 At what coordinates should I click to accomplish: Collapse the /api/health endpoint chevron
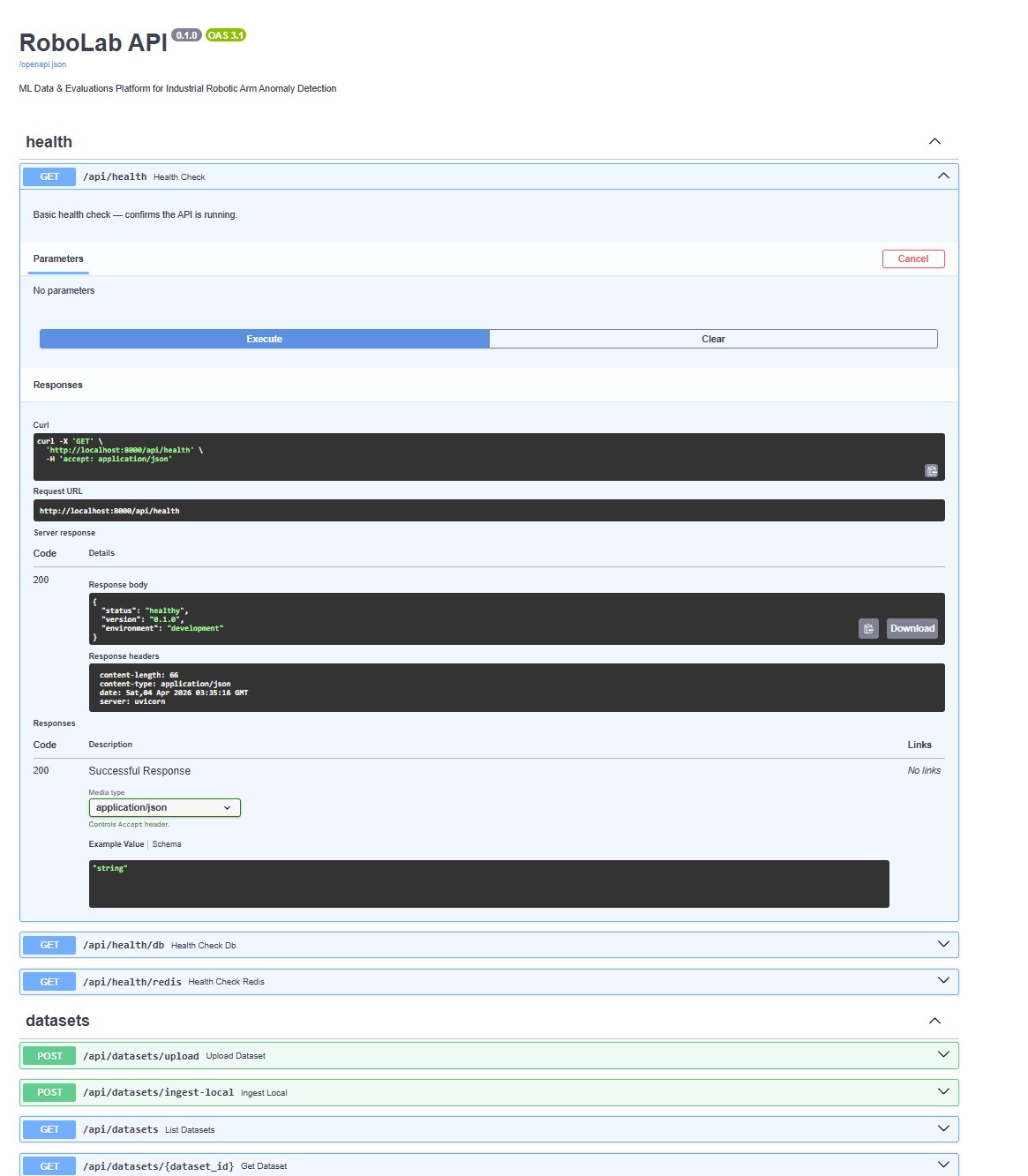tap(943, 176)
